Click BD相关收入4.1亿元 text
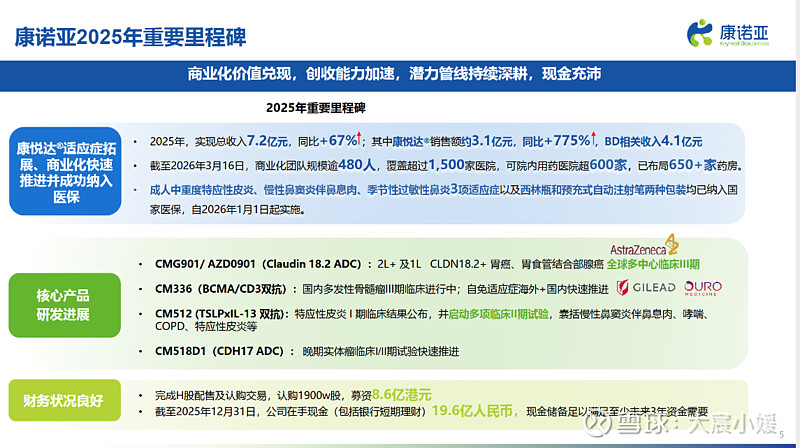 (x=654, y=141)
